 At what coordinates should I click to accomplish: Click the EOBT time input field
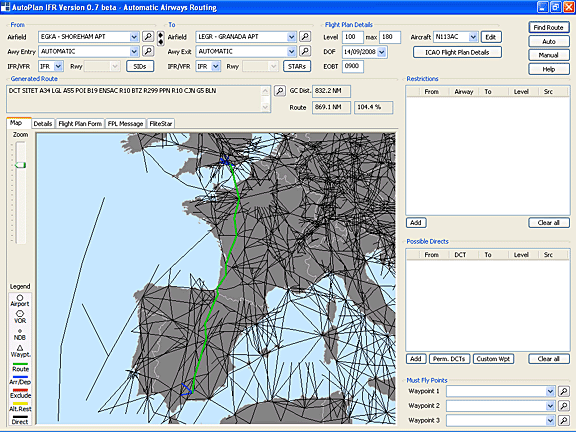[x=353, y=66]
